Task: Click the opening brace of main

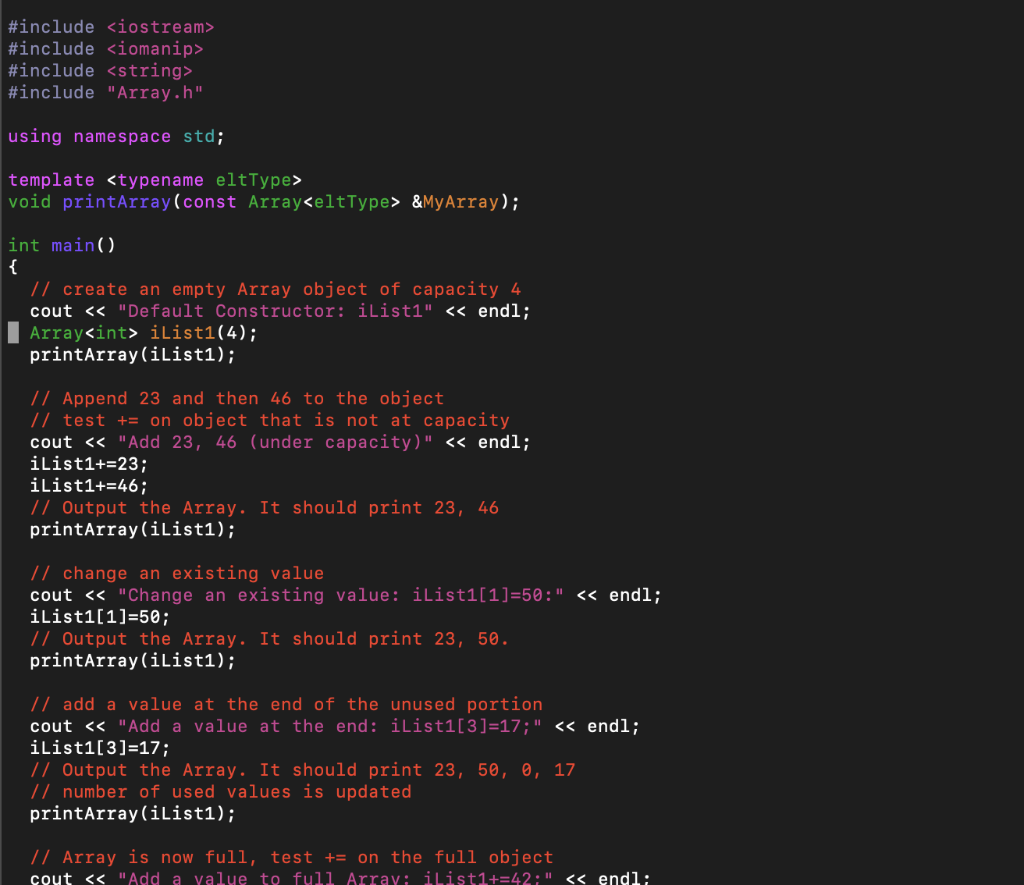Action: click(13, 267)
